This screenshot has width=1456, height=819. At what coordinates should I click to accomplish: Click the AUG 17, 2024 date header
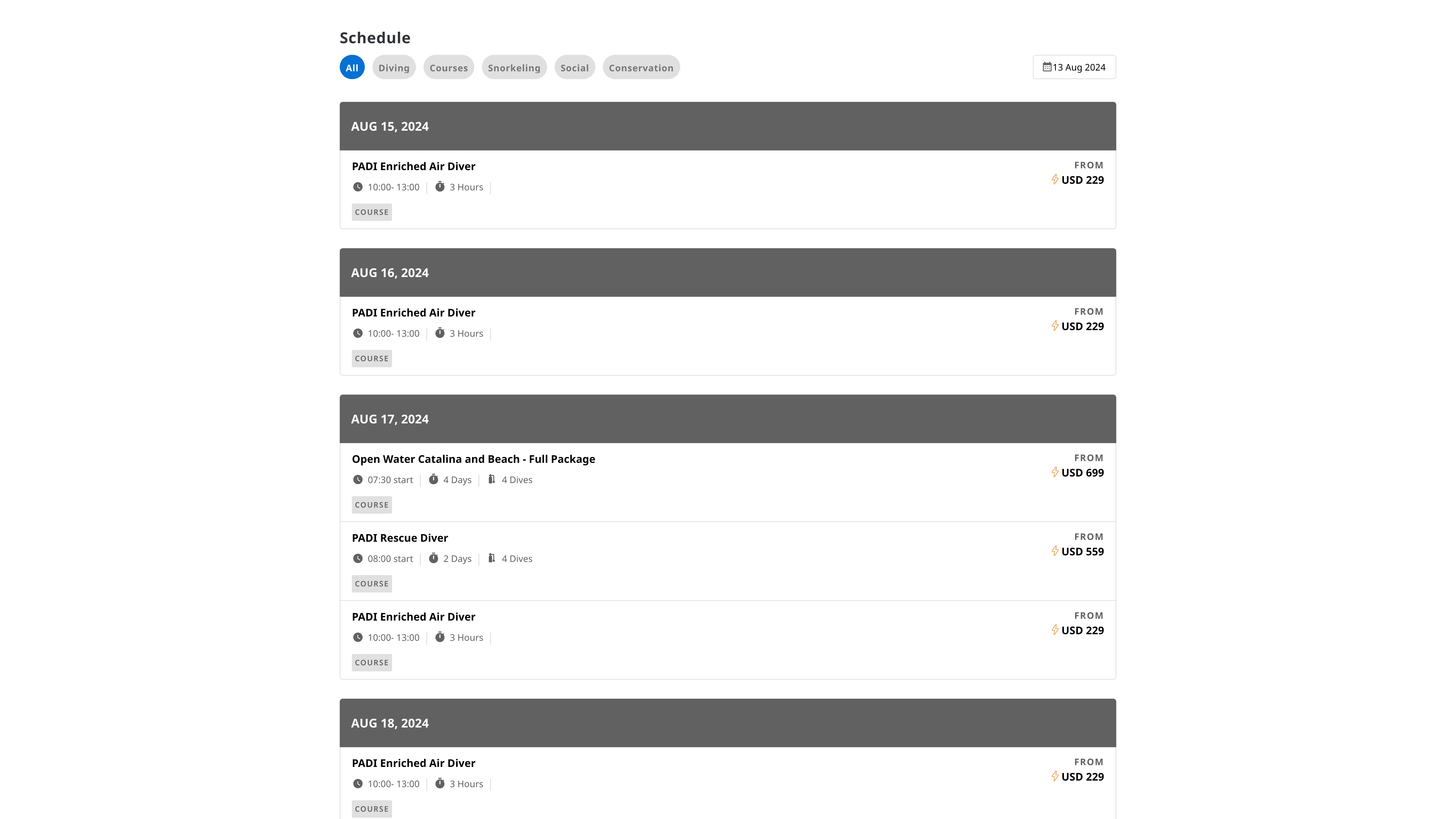point(390,419)
